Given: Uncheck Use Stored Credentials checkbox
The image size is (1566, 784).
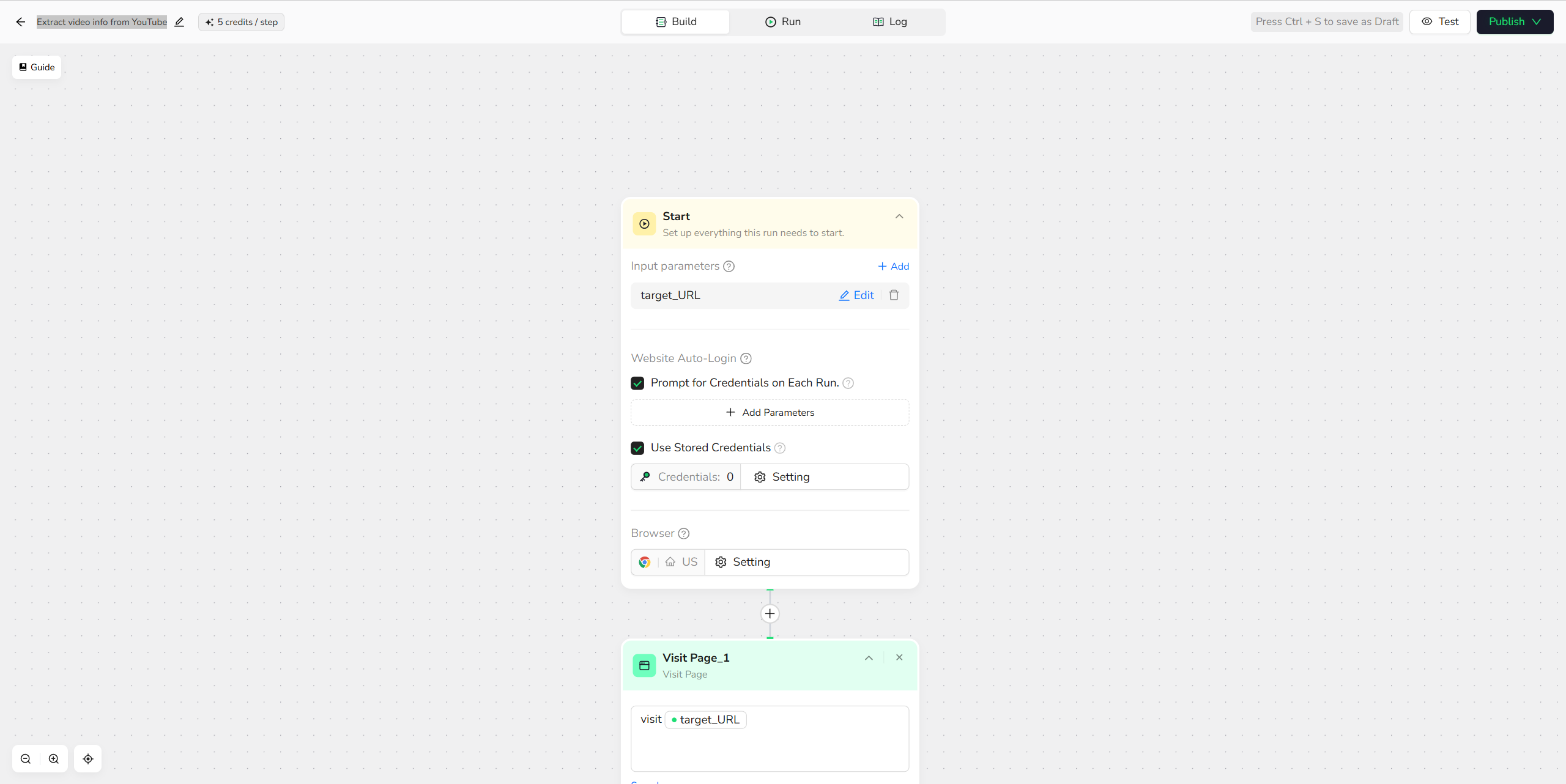Looking at the screenshot, I should (x=637, y=448).
